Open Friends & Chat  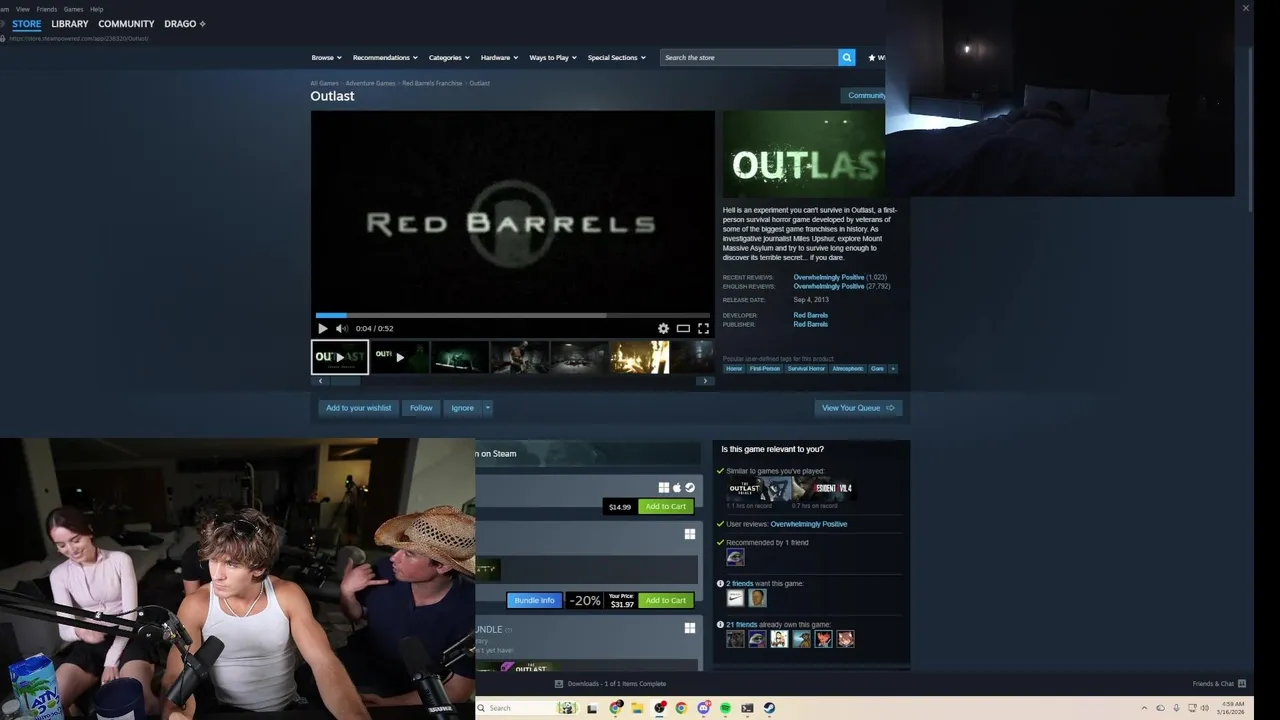(x=1218, y=684)
